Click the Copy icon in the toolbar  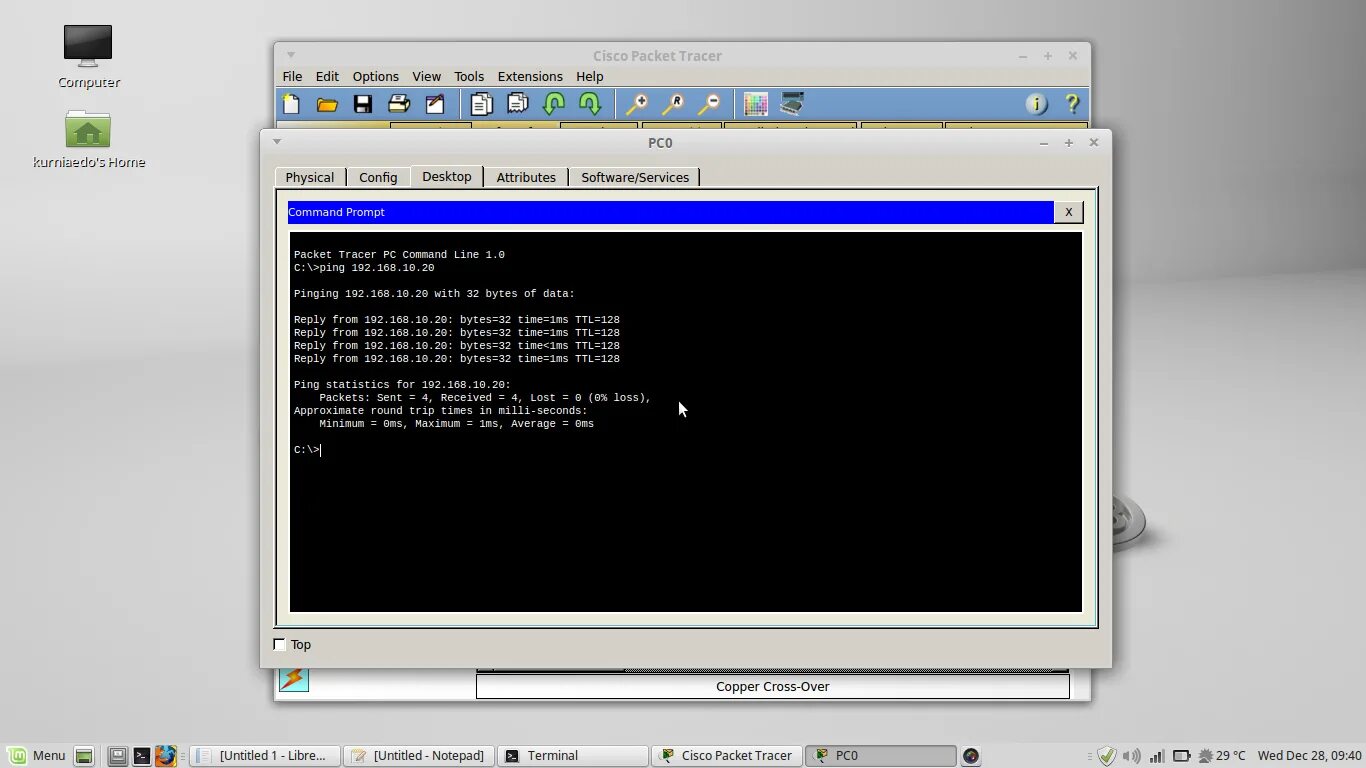click(x=482, y=104)
